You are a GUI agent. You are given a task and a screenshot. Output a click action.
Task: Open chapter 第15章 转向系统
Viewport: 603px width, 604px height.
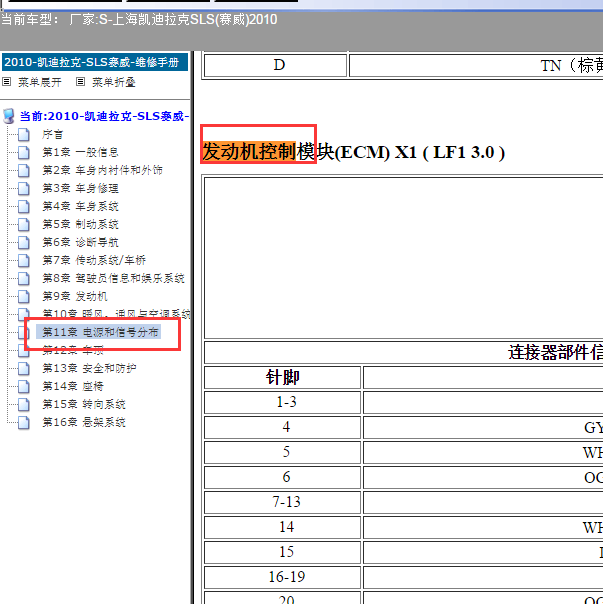(84, 404)
